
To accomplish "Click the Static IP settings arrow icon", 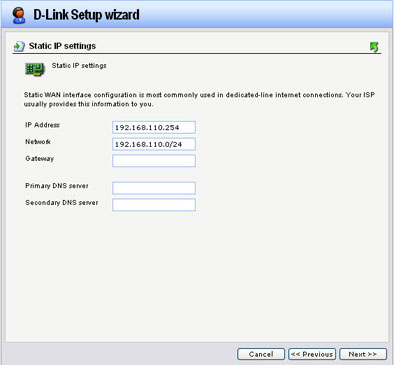I will (x=19, y=46).
